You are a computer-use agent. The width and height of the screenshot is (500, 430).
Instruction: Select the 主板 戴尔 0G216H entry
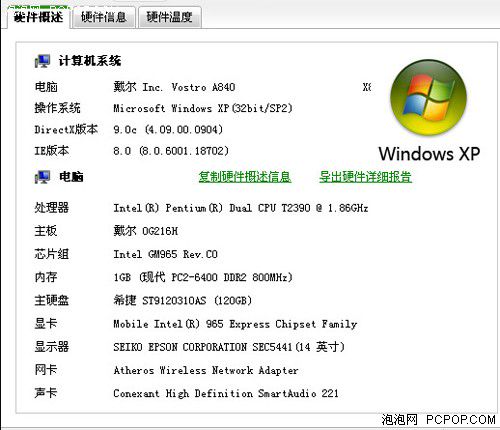pos(106,231)
